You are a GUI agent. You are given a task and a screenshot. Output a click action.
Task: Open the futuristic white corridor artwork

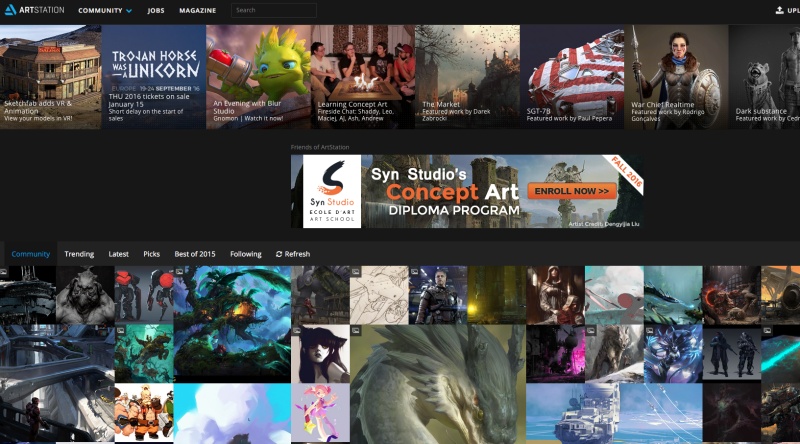point(57,383)
